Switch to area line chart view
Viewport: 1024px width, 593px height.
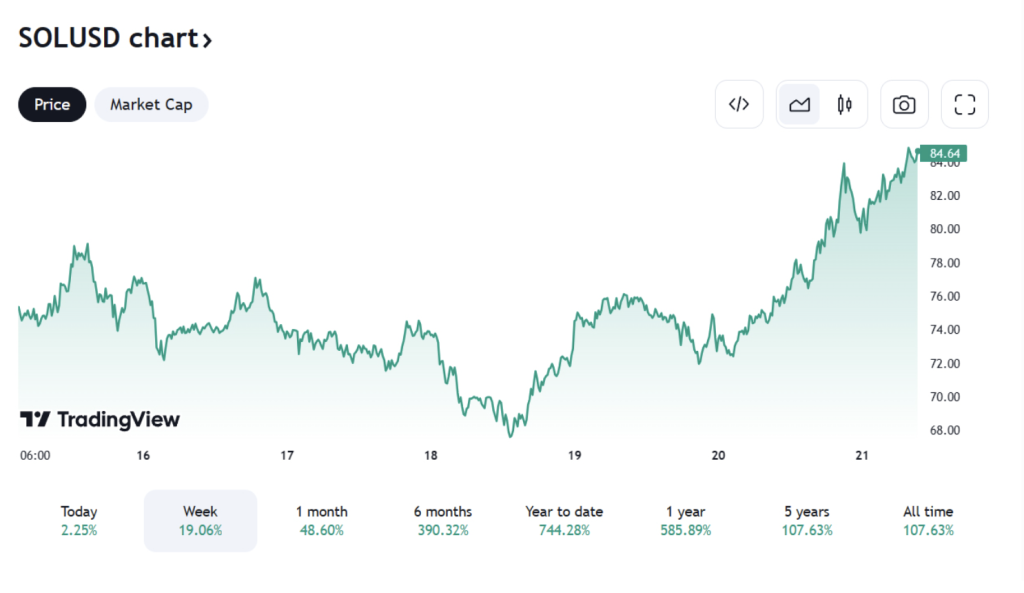[x=799, y=104]
